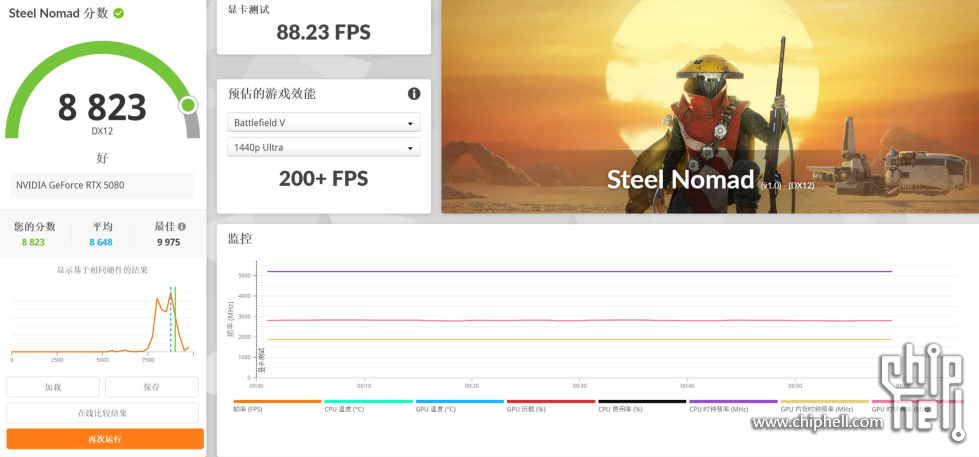The image size is (979, 457).
Task: Click the 在线比较结果 button
Action: 102,413
